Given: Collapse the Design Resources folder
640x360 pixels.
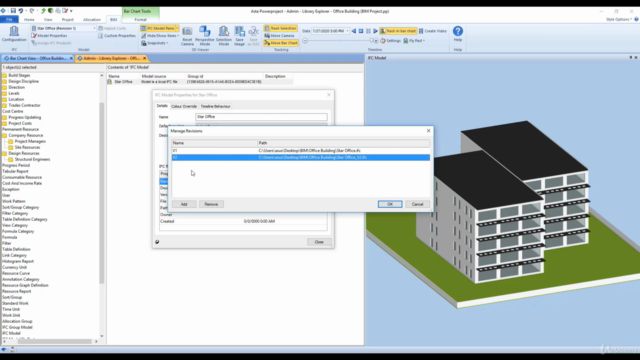Looking at the screenshot, I should coord(4,153).
